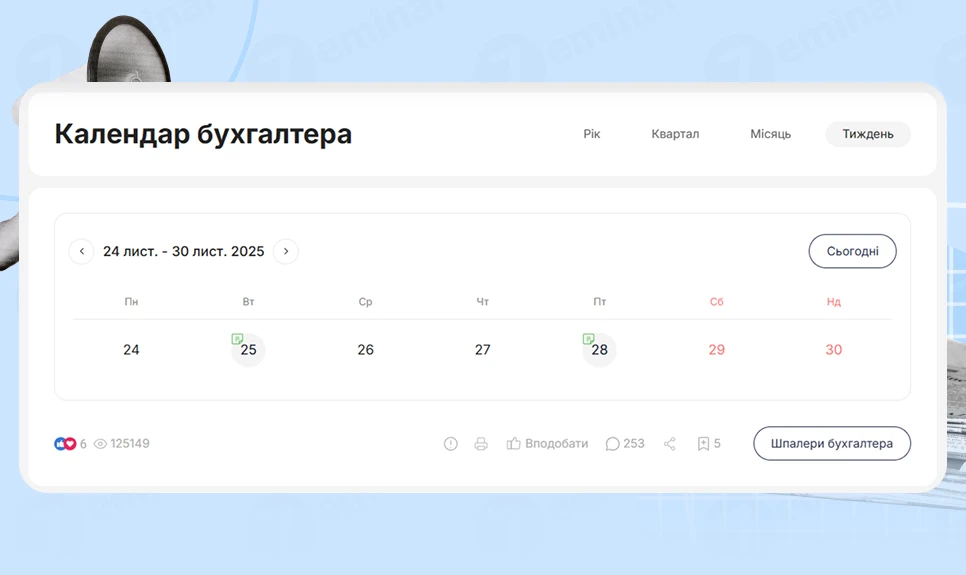966x575 pixels.
Task: Select Saturday 29 in the calendar
Action: (716, 350)
